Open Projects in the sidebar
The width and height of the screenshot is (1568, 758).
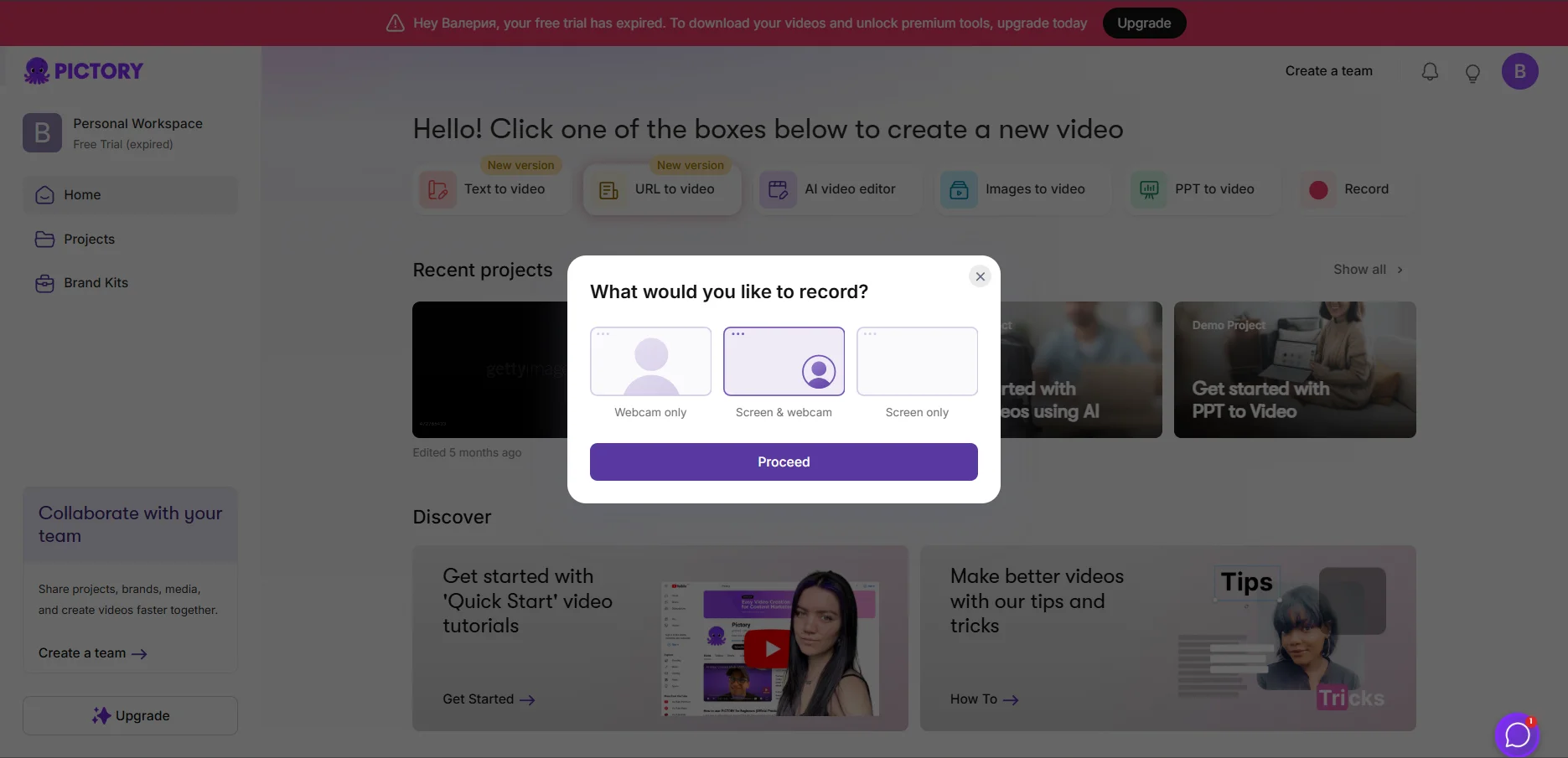coord(131,240)
